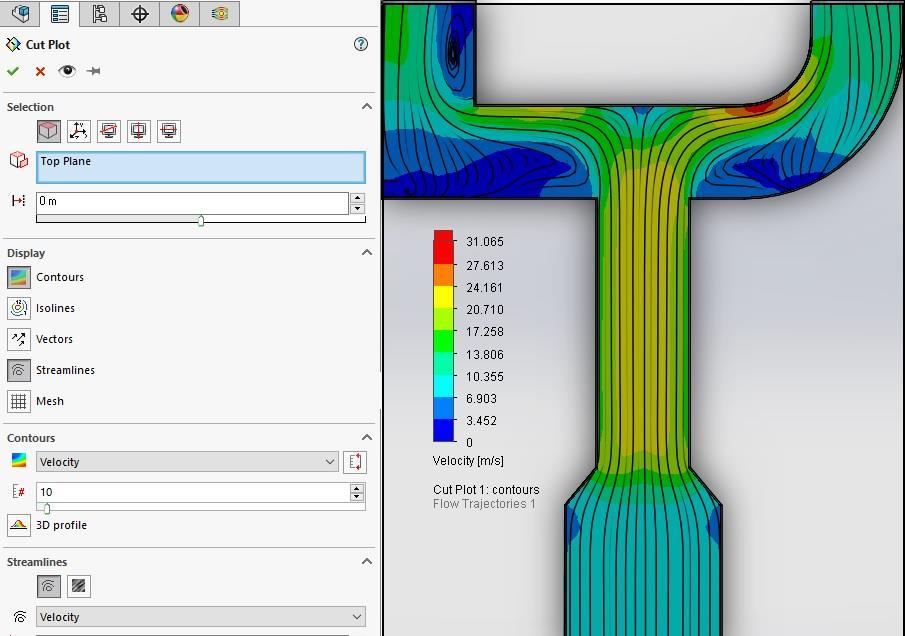
Task: Open the Streamlines Velocity parameter dropdown
Action: click(201, 617)
